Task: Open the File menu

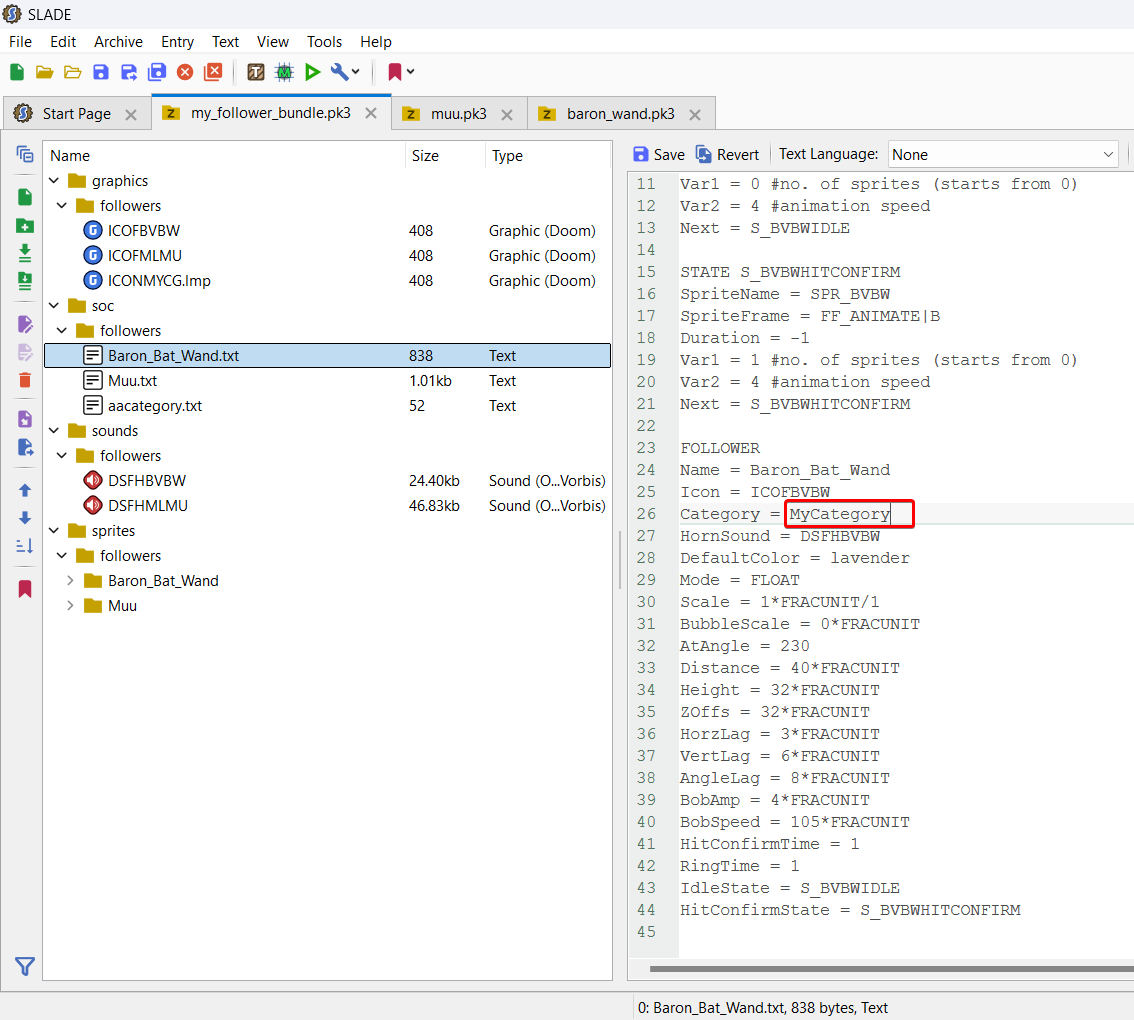Action: [x=20, y=41]
